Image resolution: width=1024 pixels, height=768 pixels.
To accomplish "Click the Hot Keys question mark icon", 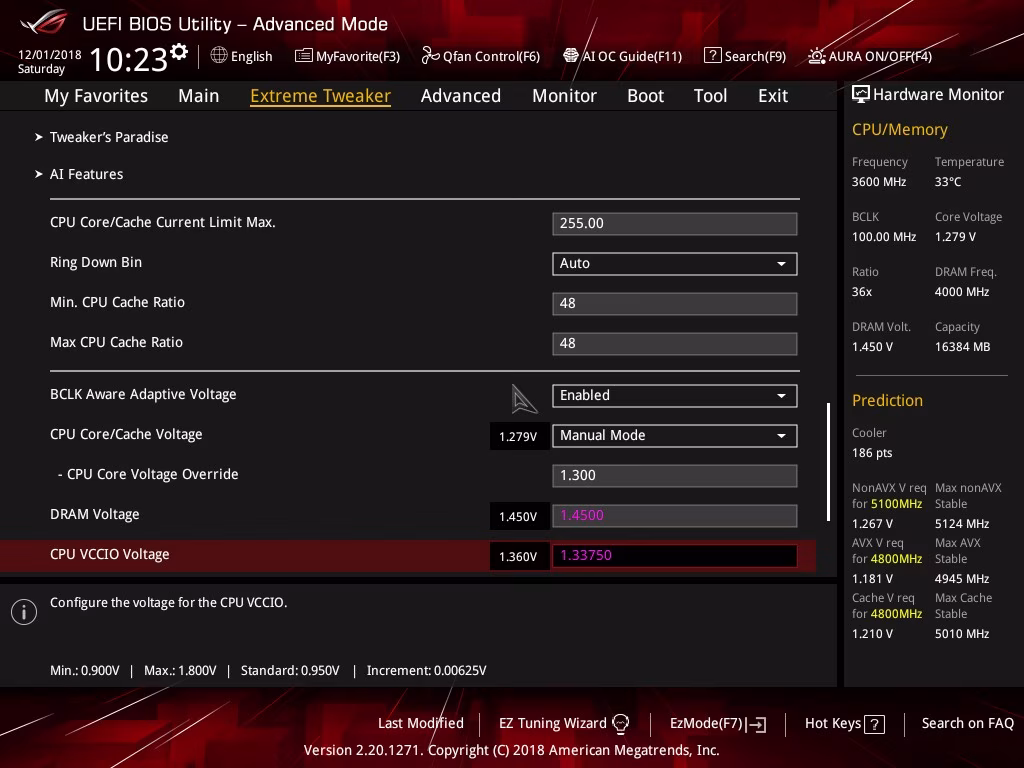I will point(874,724).
